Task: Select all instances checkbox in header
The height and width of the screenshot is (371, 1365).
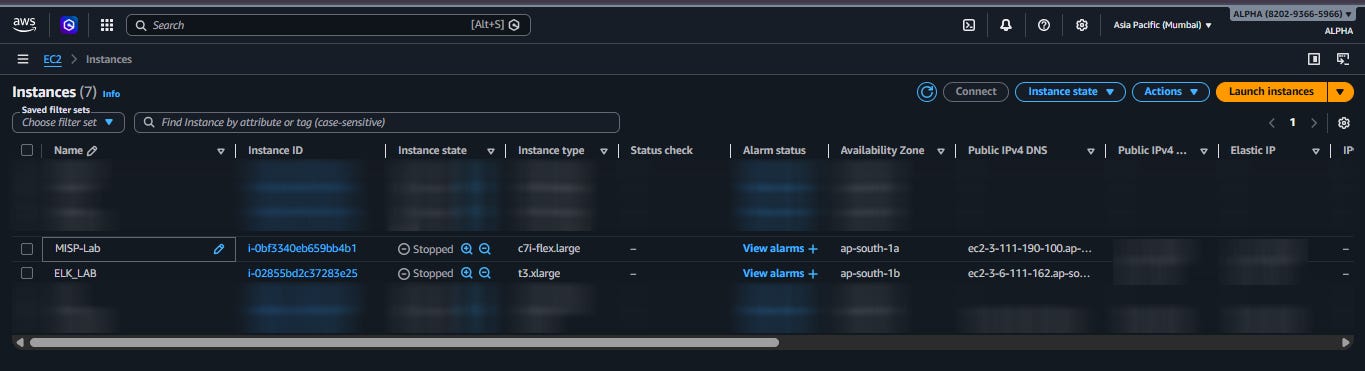Action: (x=27, y=151)
